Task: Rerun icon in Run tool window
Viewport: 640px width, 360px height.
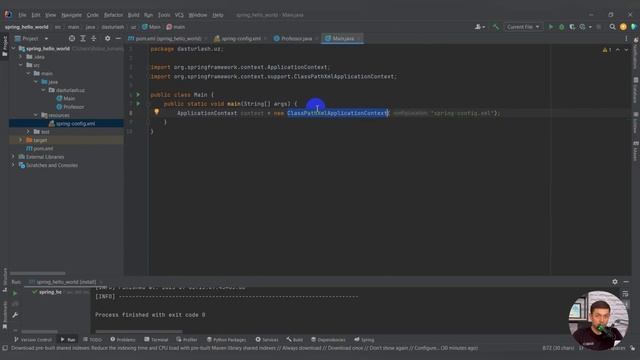Action: point(15,293)
